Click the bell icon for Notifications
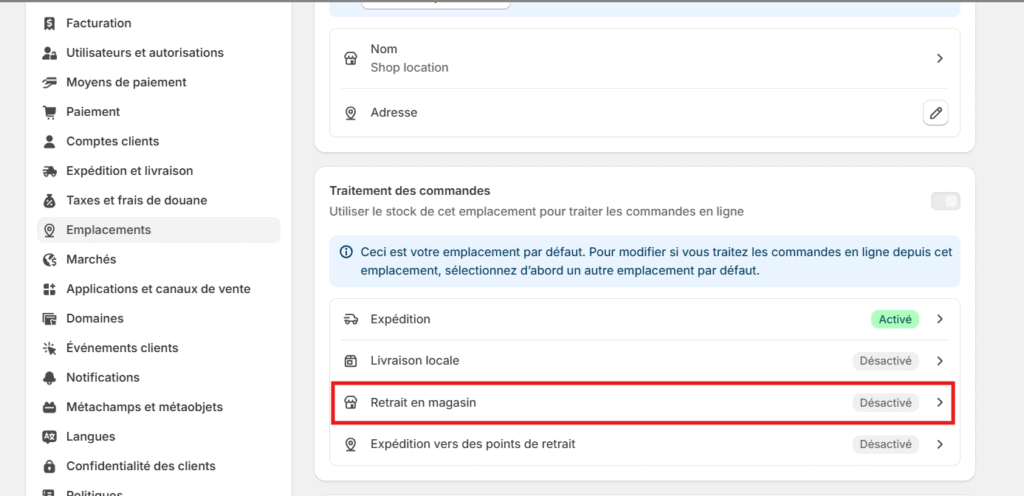The image size is (1024, 496). [50, 378]
